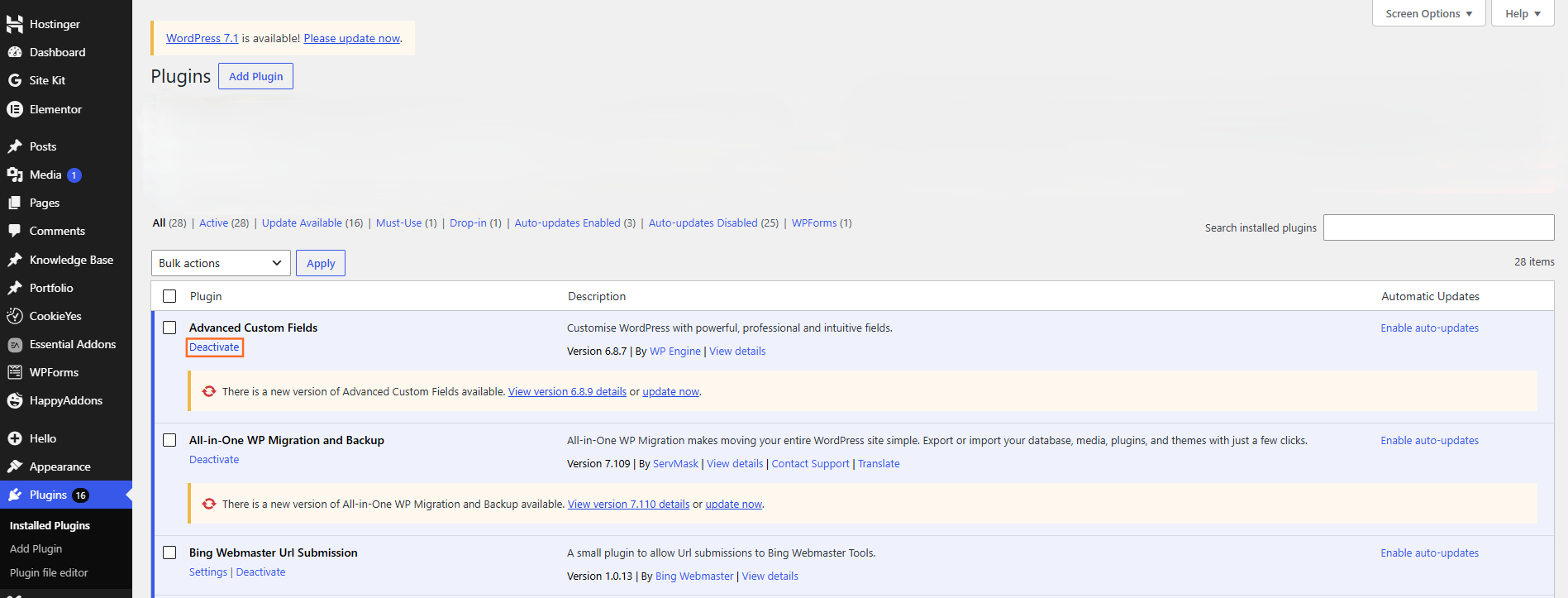Click the Elementor icon in sidebar
This screenshot has height=598, width=1568.
click(x=15, y=109)
